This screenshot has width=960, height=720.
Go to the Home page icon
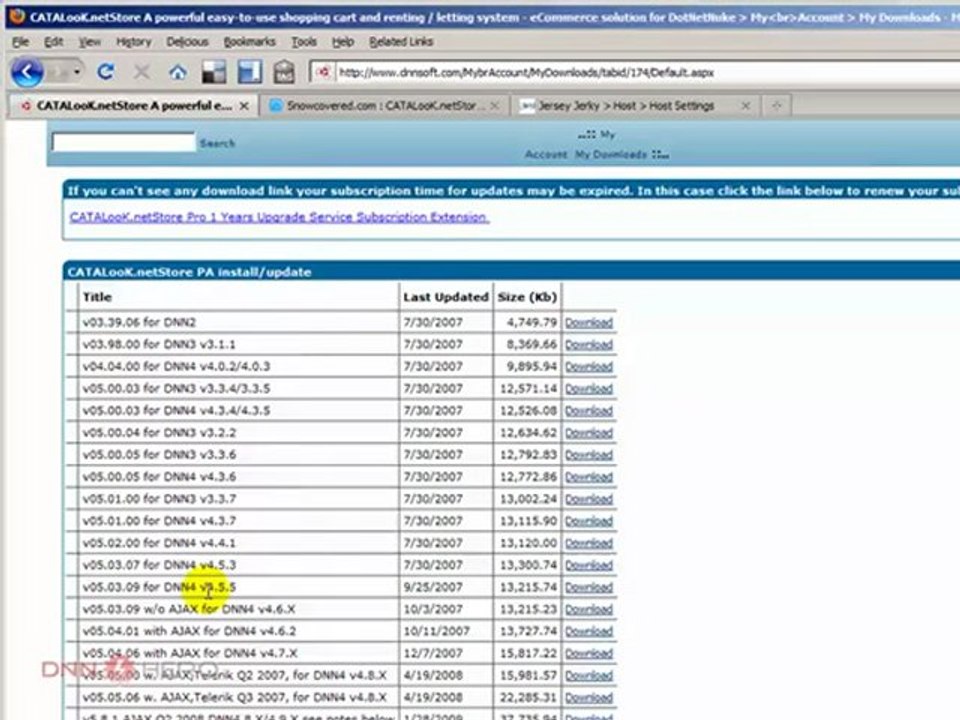coord(178,72)
